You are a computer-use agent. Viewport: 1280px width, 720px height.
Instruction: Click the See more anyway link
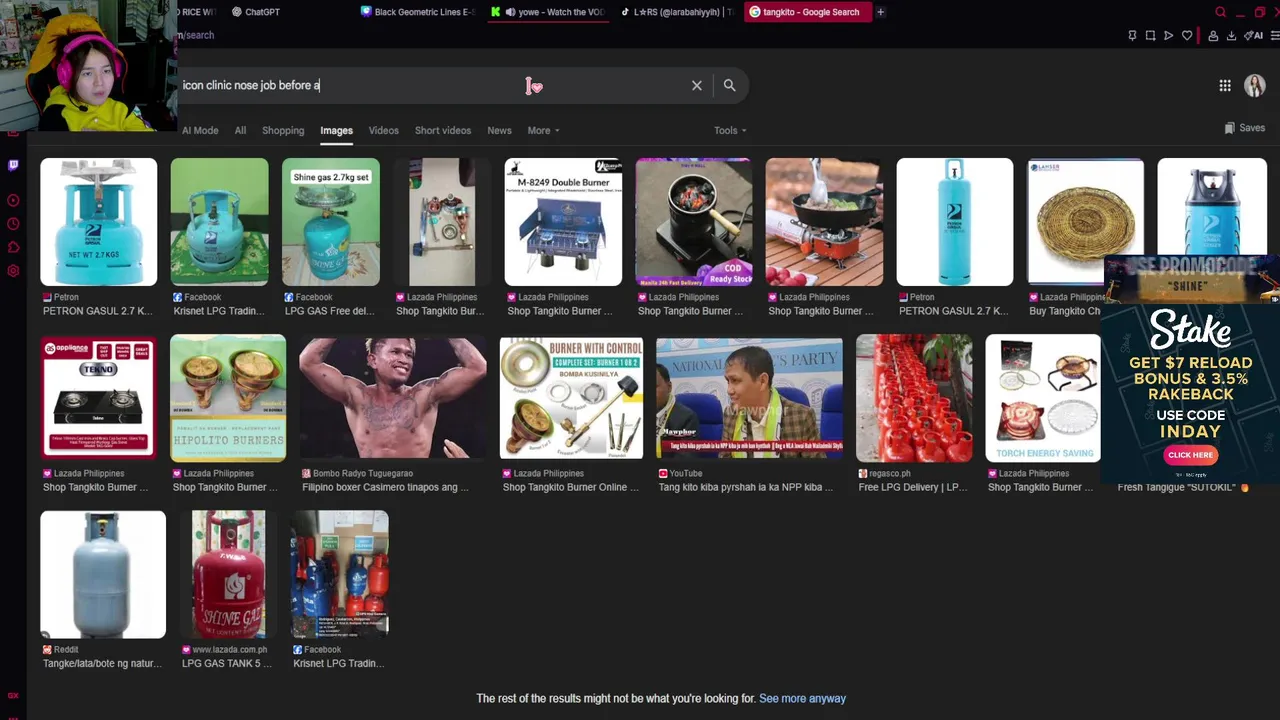[x=802, y=698]
